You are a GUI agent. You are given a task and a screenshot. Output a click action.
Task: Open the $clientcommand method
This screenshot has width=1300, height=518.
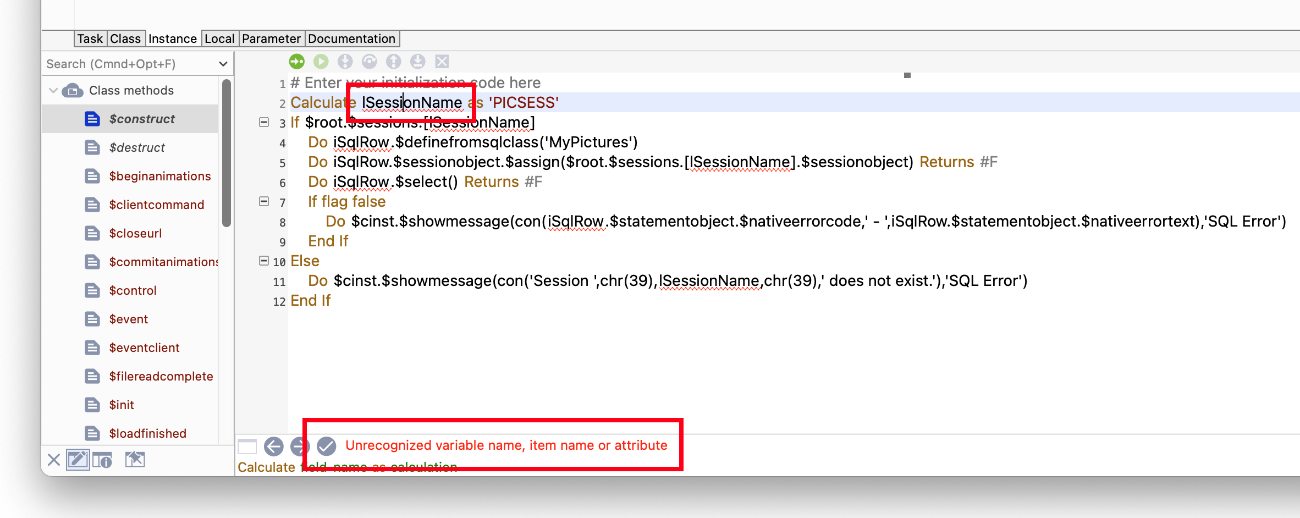[156, 204]
